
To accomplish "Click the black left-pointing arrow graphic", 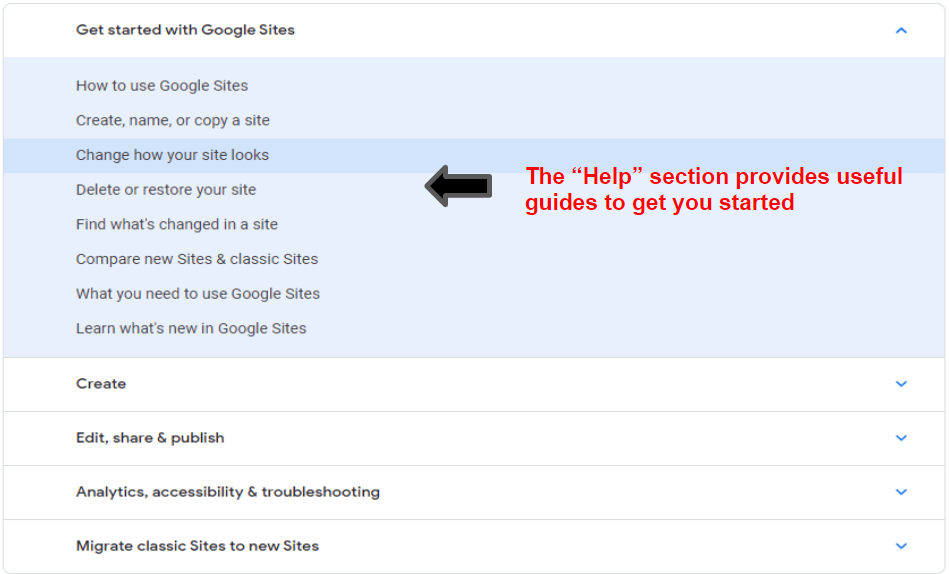I will [458, 186].
